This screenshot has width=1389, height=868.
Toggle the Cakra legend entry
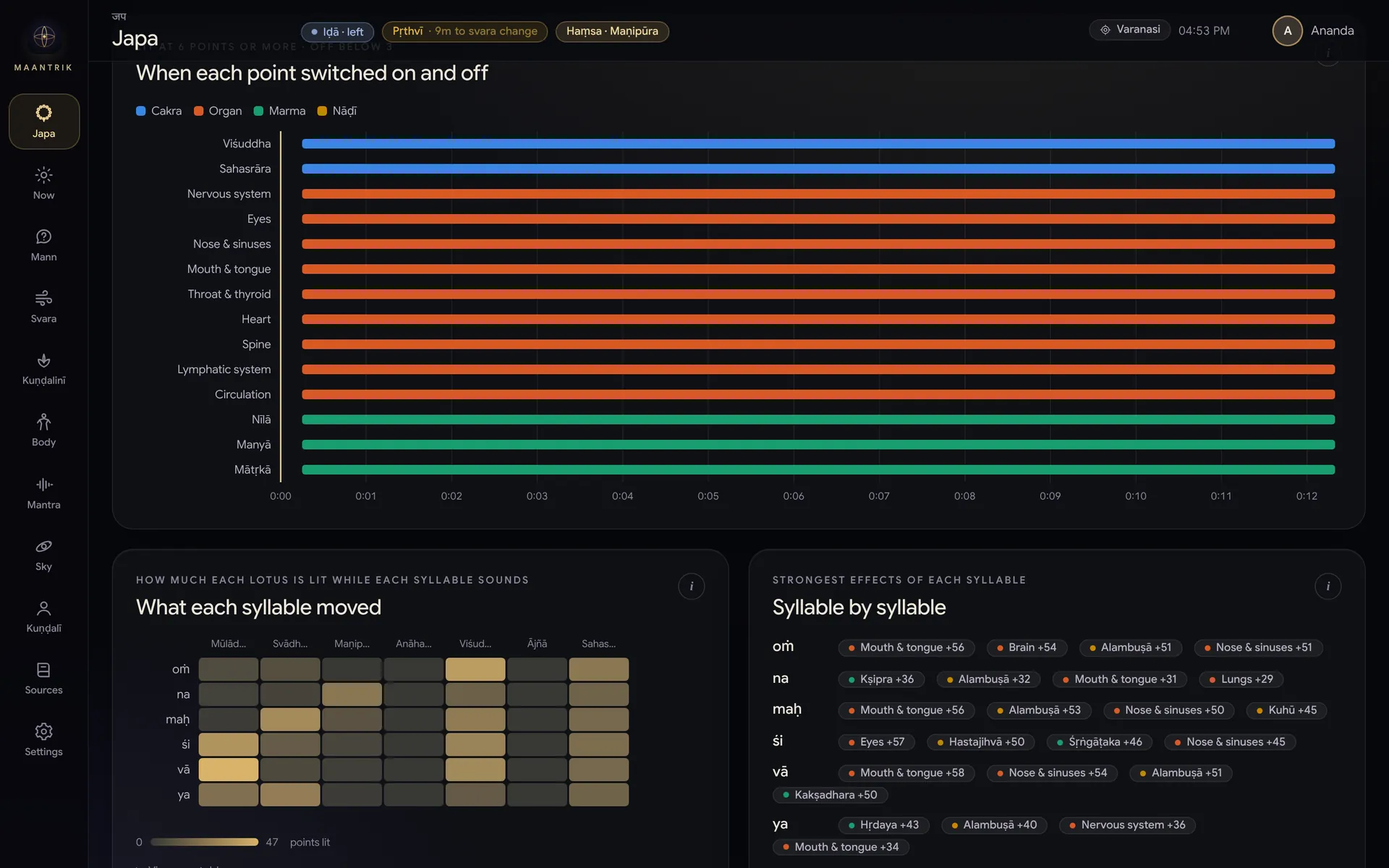[x=159, y=111]
